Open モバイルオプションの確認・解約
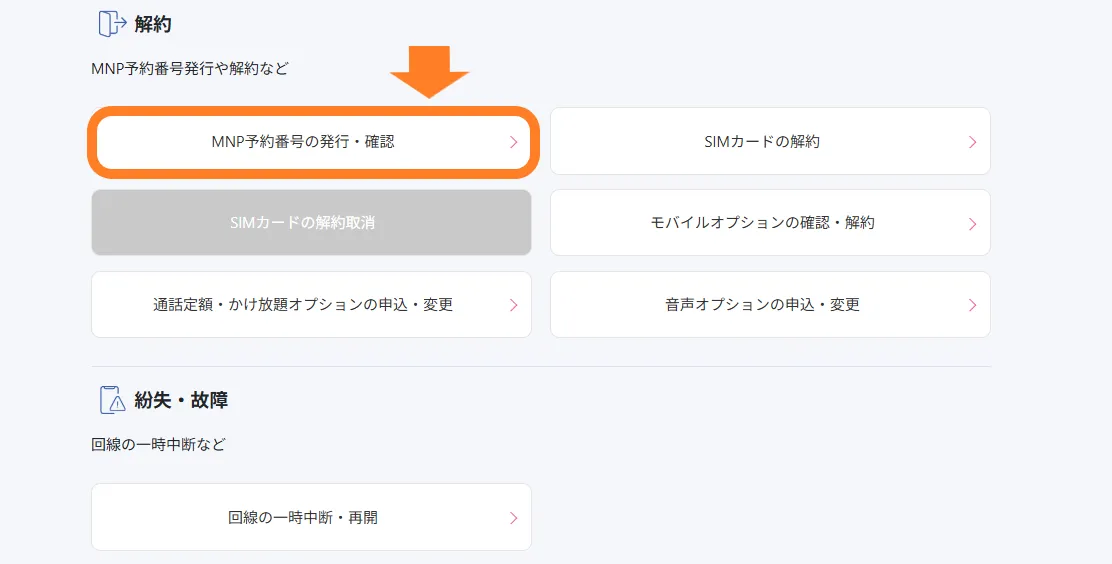 [x=761, y=223]
